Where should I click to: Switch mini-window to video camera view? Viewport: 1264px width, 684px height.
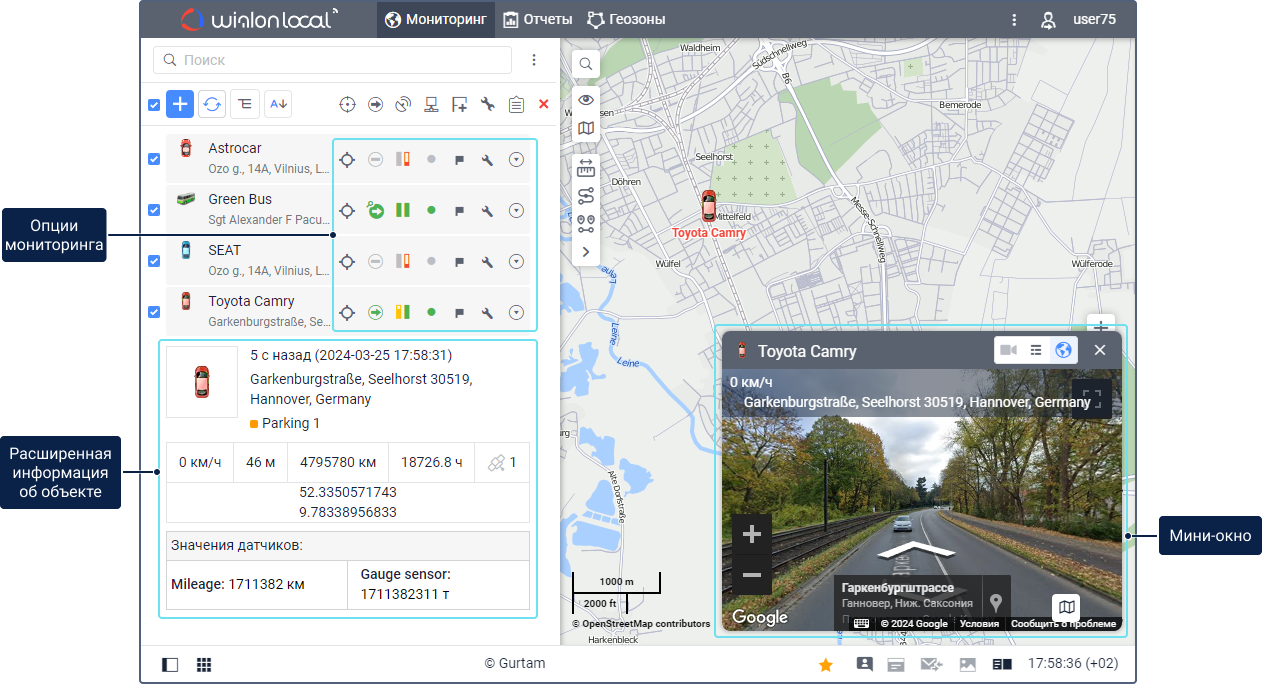pyautogui.click(x=1008, y=350)
